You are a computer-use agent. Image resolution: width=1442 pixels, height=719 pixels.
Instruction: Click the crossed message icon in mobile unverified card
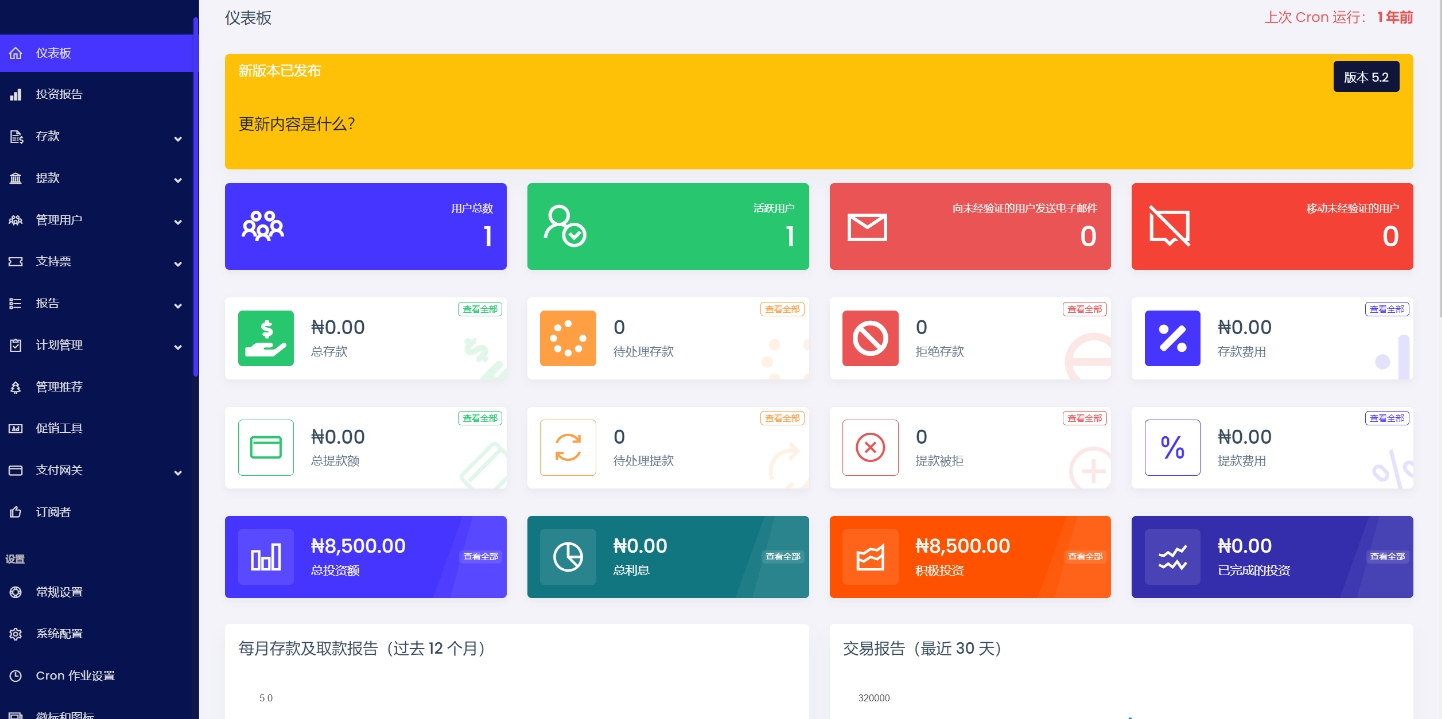[1169, 226]
